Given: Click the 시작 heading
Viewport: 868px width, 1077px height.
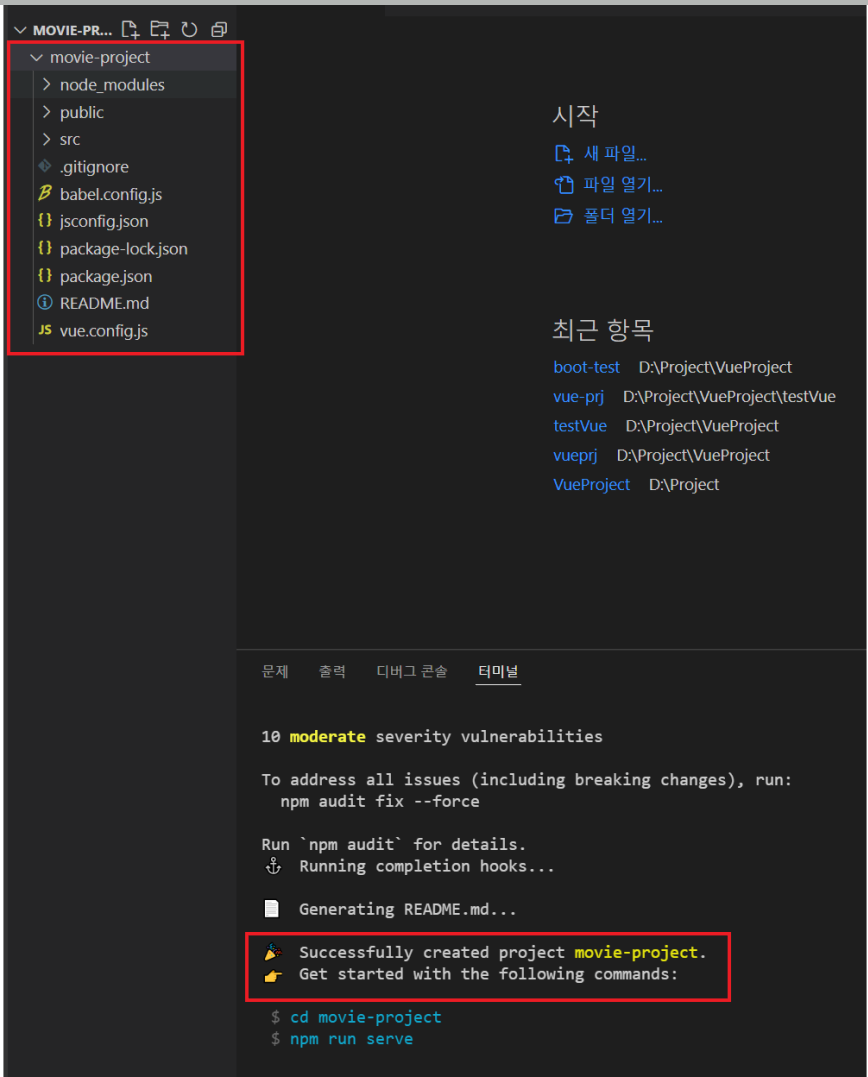Looking at the screenshot, I should pos(575,115).
